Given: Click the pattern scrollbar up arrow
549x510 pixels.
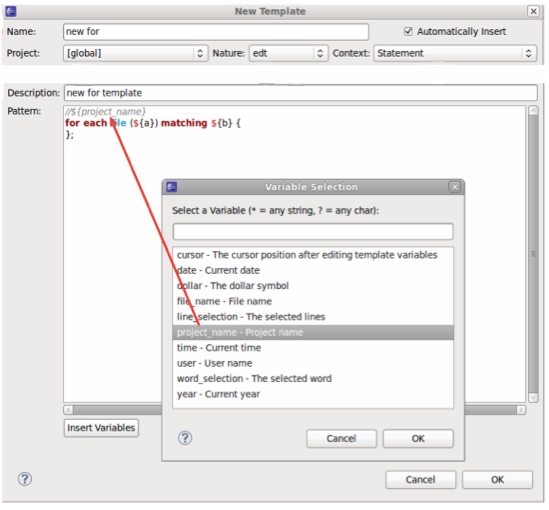Looking at the screenshot, I should coord(533,111).
